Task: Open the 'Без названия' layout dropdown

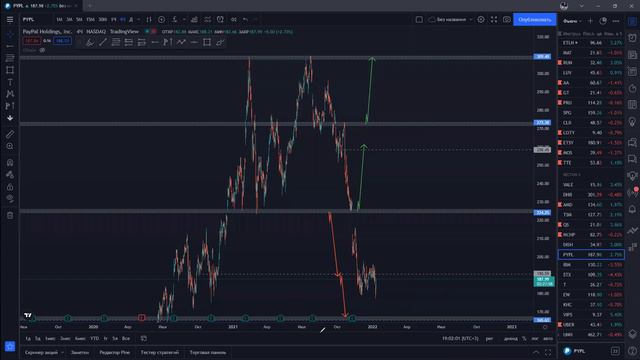Action: (x=451, y=20)
